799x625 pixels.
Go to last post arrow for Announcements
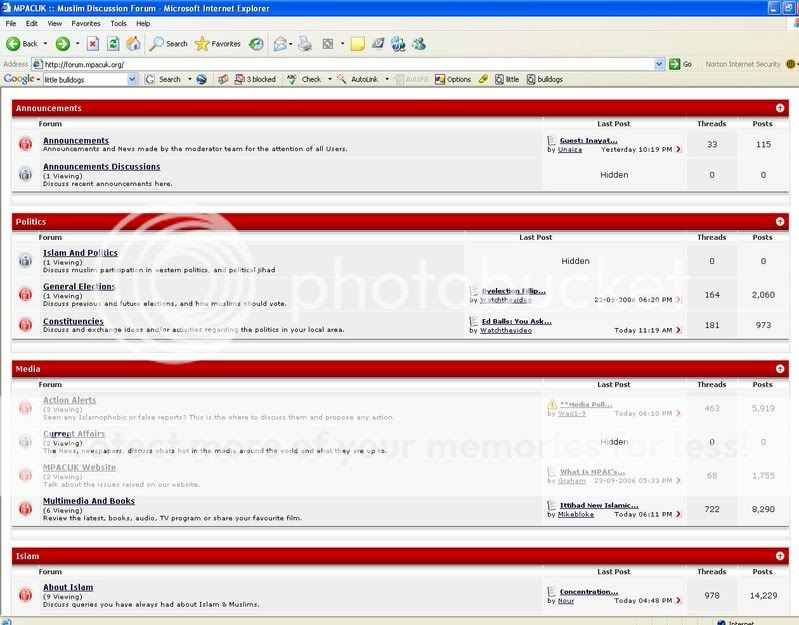click(x=678, y=149)
